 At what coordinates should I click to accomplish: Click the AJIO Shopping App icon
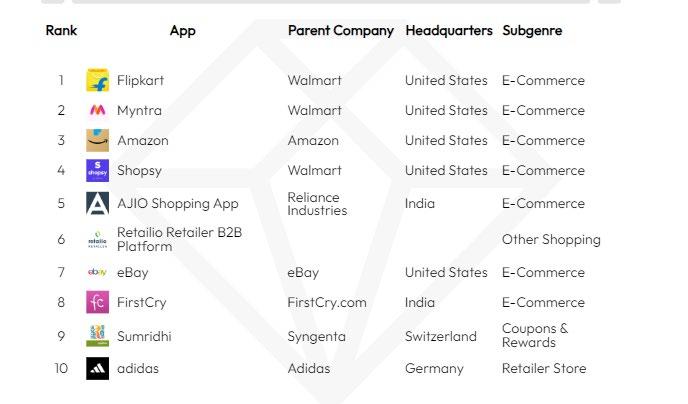point(97,204)
